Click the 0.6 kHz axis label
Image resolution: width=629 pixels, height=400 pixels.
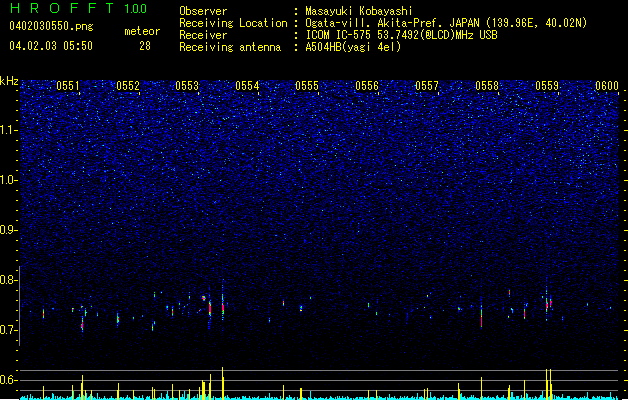click(8, 380)
